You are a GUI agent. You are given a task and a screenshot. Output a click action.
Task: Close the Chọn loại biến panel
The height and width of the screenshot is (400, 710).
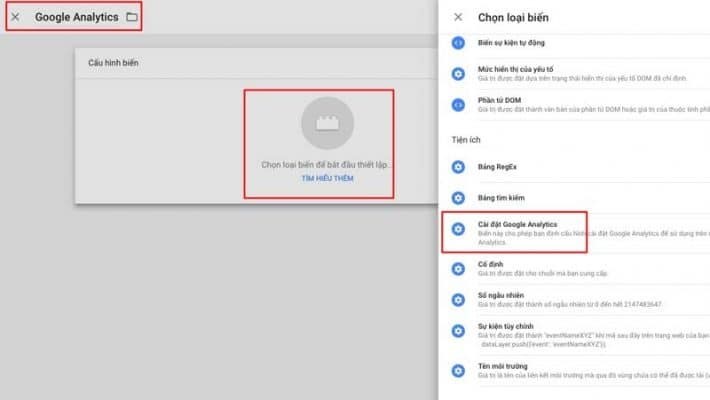point(458,17)
